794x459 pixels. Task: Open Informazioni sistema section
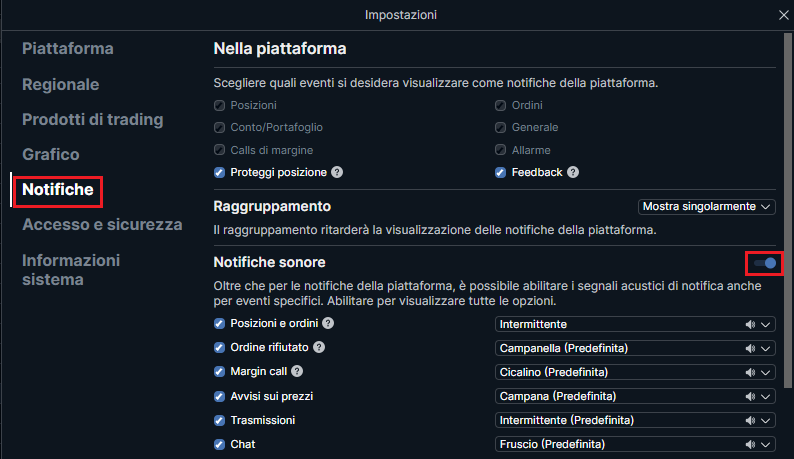point(71,270)
